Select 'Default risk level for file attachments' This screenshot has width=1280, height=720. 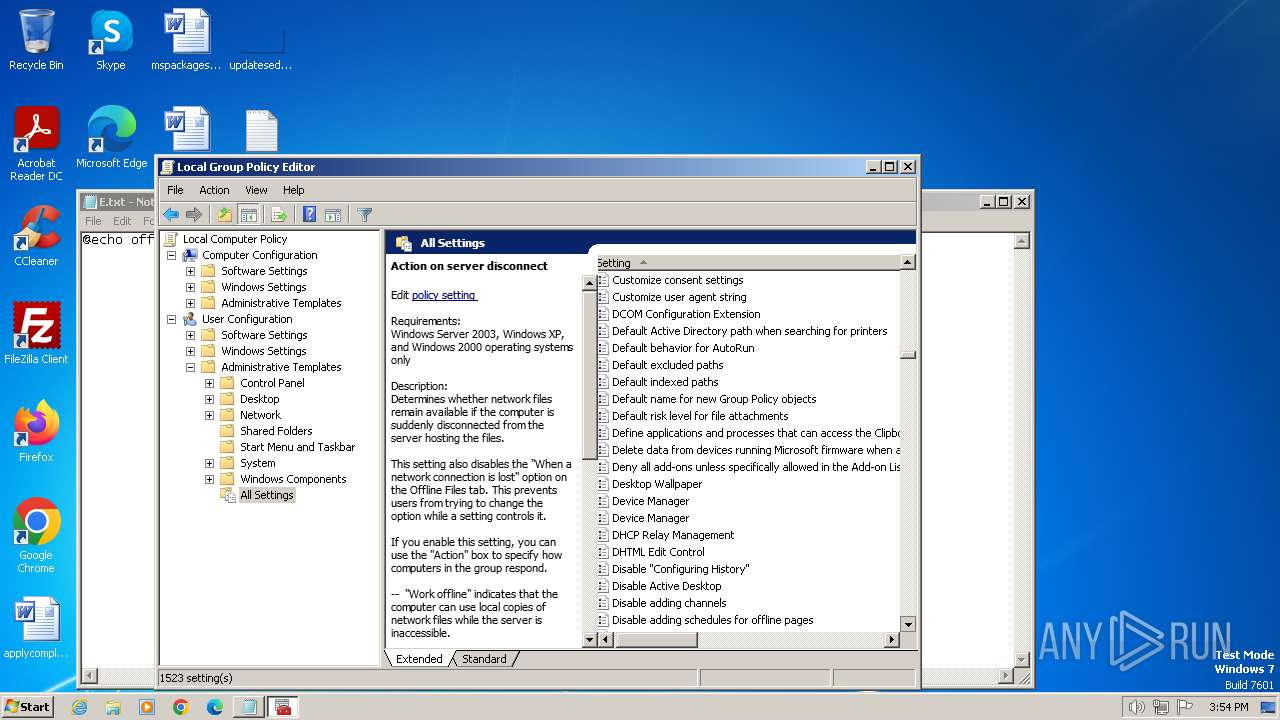700,416
